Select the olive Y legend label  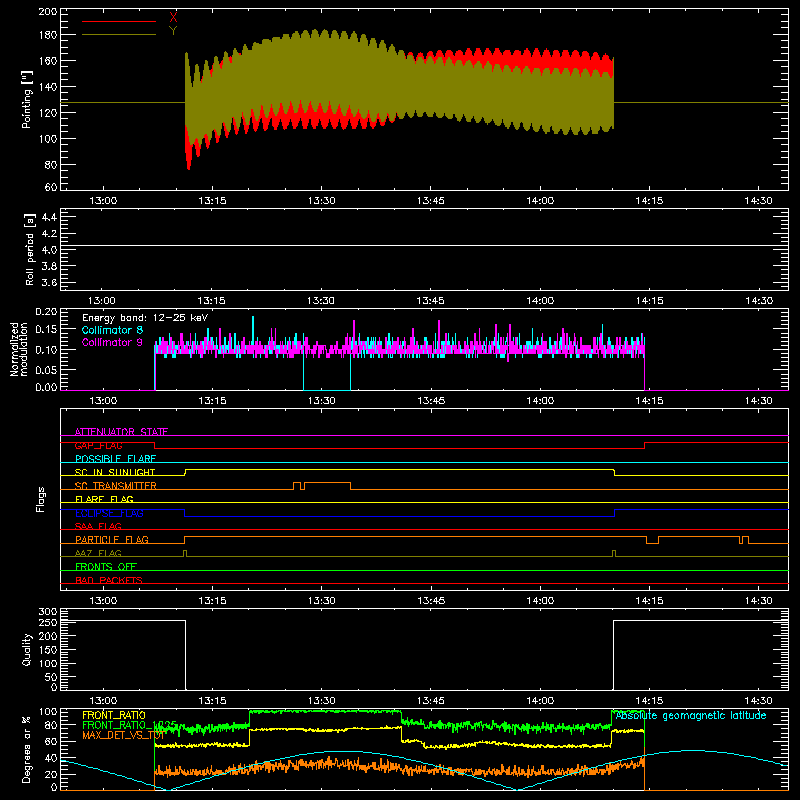point(173,31)
